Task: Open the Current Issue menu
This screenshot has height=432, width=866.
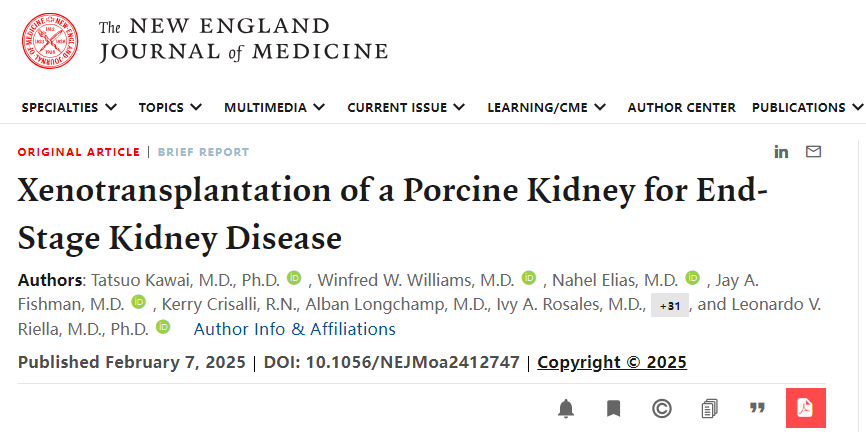Action: coord(405,107)
